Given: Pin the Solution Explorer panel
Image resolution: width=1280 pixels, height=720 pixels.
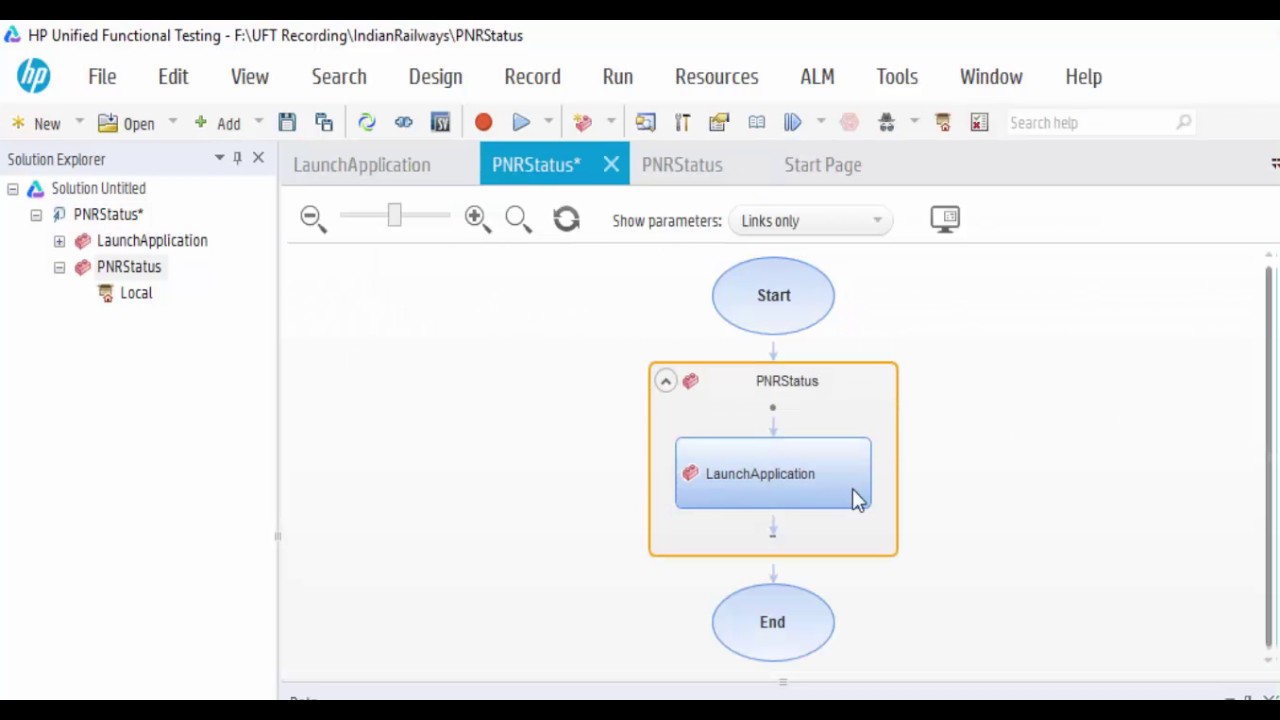Looking at the screenshot, I should [237, 158].
